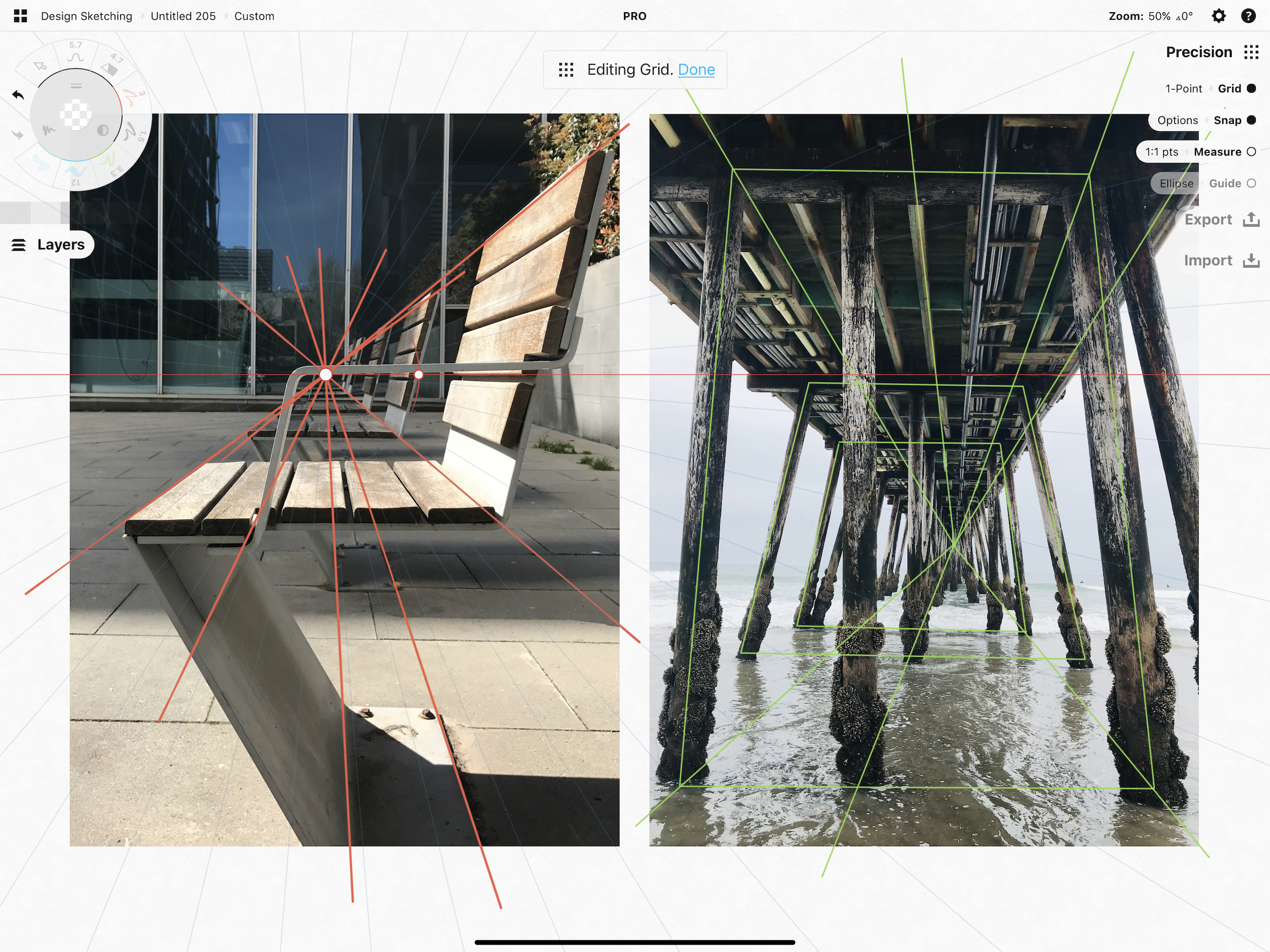Toggle the Snap option

tap(1251, 120)
